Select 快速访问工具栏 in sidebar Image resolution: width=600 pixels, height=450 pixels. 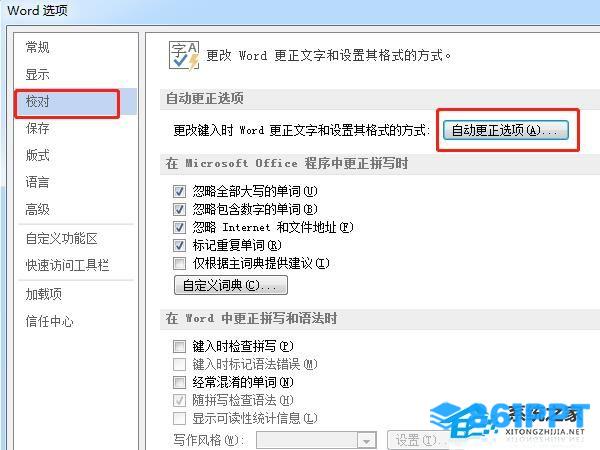pos(67,265)
